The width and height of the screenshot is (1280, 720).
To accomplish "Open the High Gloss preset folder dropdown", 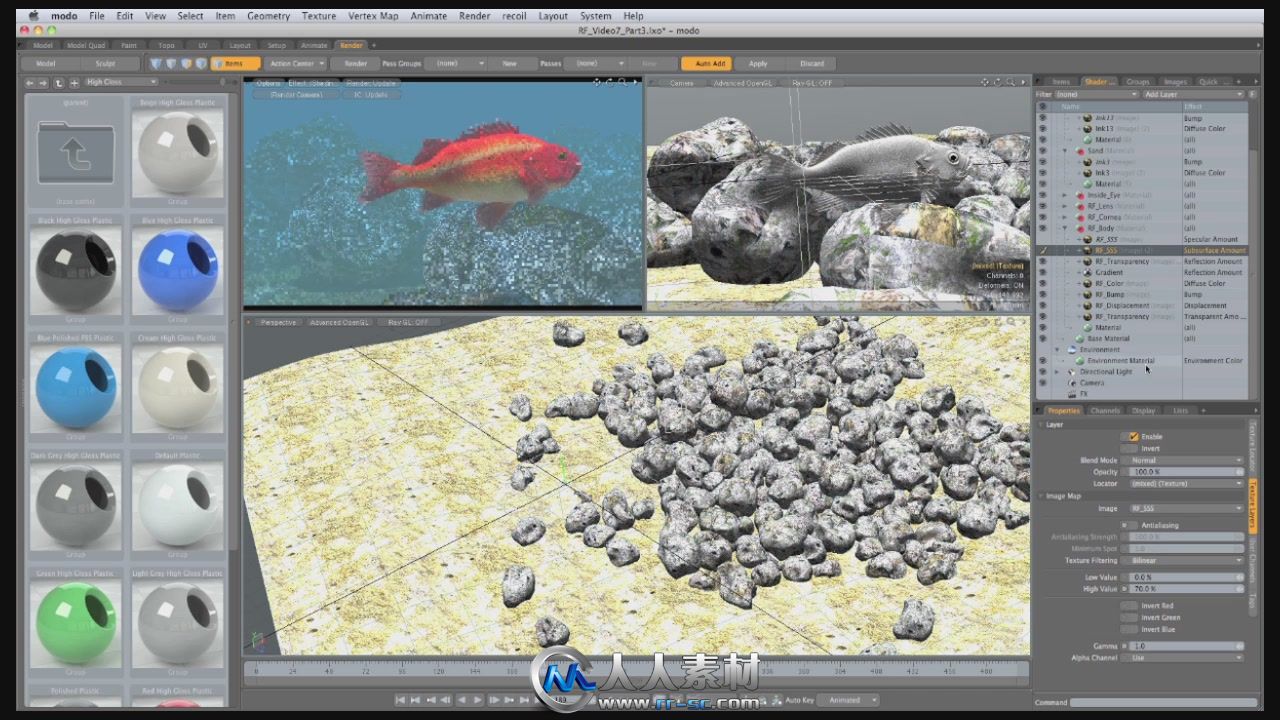I will pyautogui.click(x=121, y=82).
